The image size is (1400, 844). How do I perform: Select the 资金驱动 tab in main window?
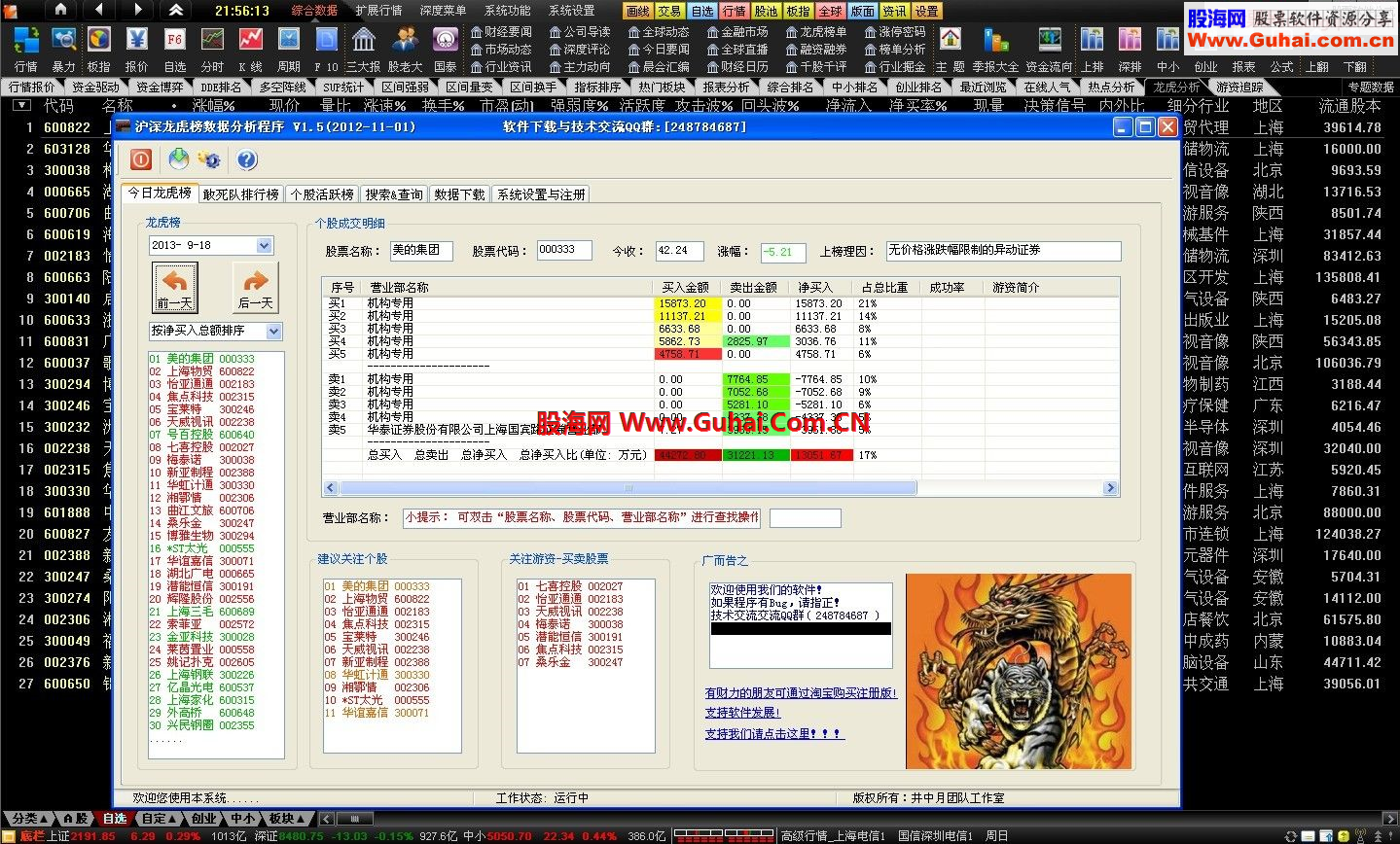95,87
